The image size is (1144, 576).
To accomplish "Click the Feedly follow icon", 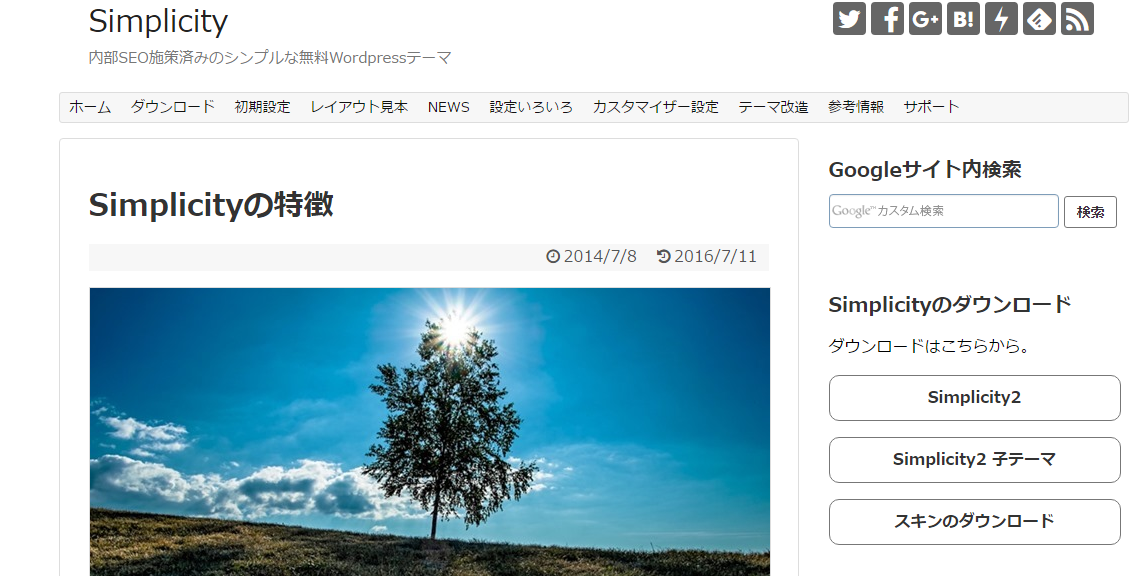I will 1039,19.
